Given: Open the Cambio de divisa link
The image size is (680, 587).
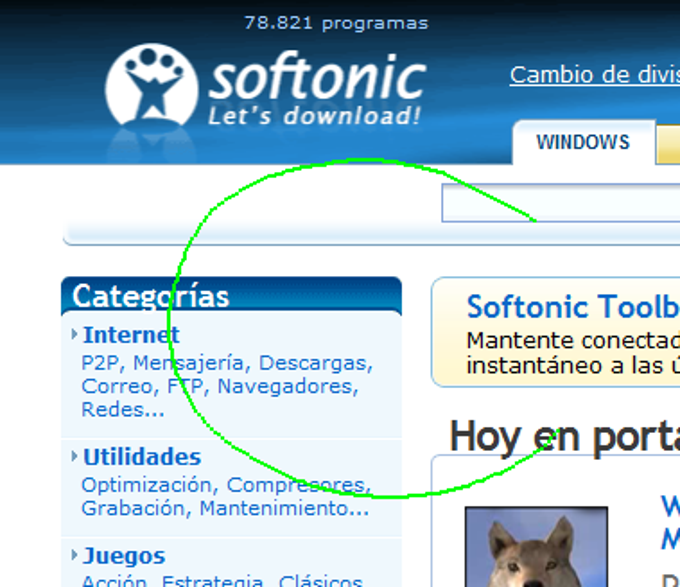Looking at the screenshot, I should tap(595, 75).
